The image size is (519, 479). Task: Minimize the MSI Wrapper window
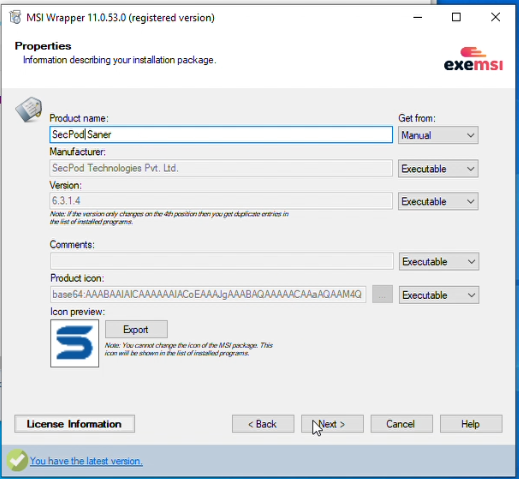coord(418,17)
